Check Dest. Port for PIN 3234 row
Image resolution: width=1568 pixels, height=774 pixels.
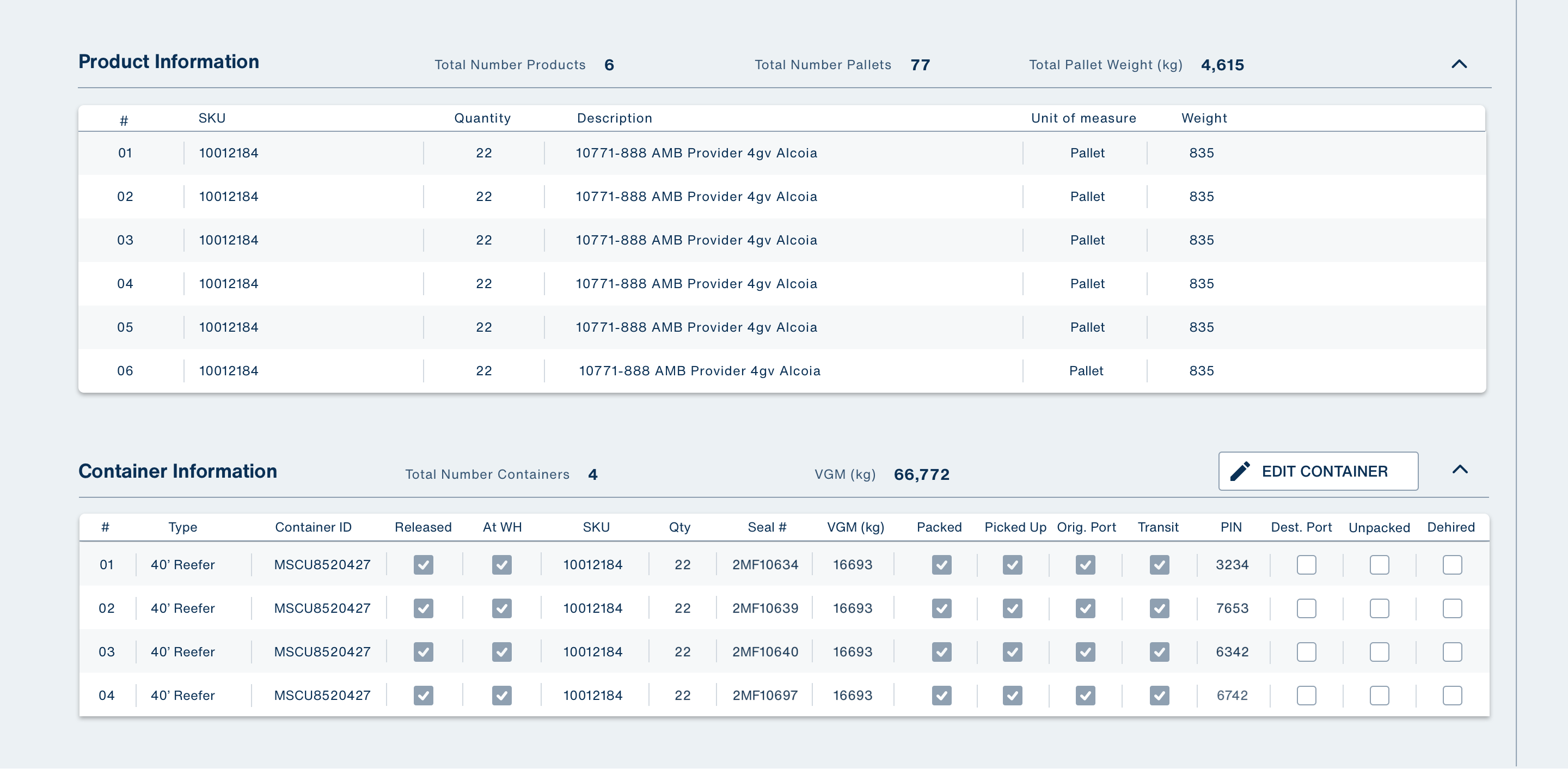pyautogui.click(x=1306, y=564)
